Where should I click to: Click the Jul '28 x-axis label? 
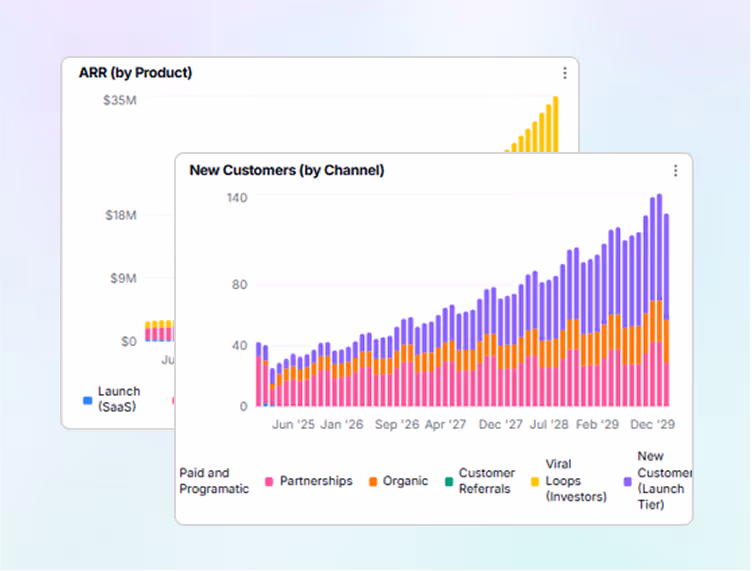tap(549, 425)
